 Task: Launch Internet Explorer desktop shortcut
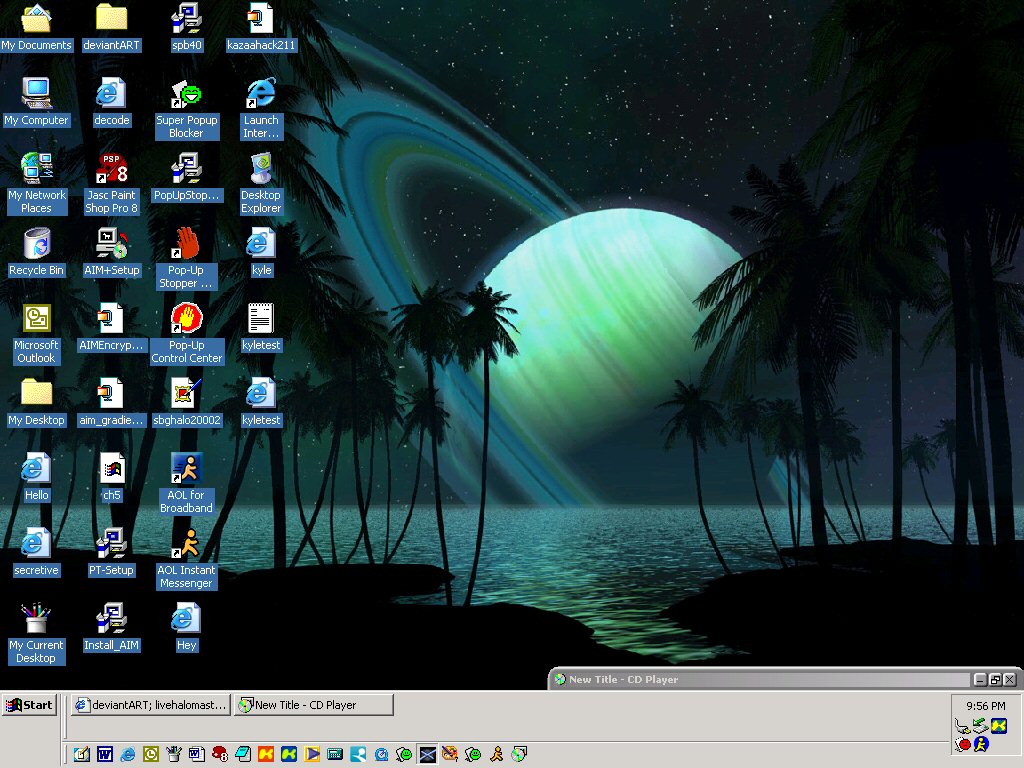[x=261, y=109]
